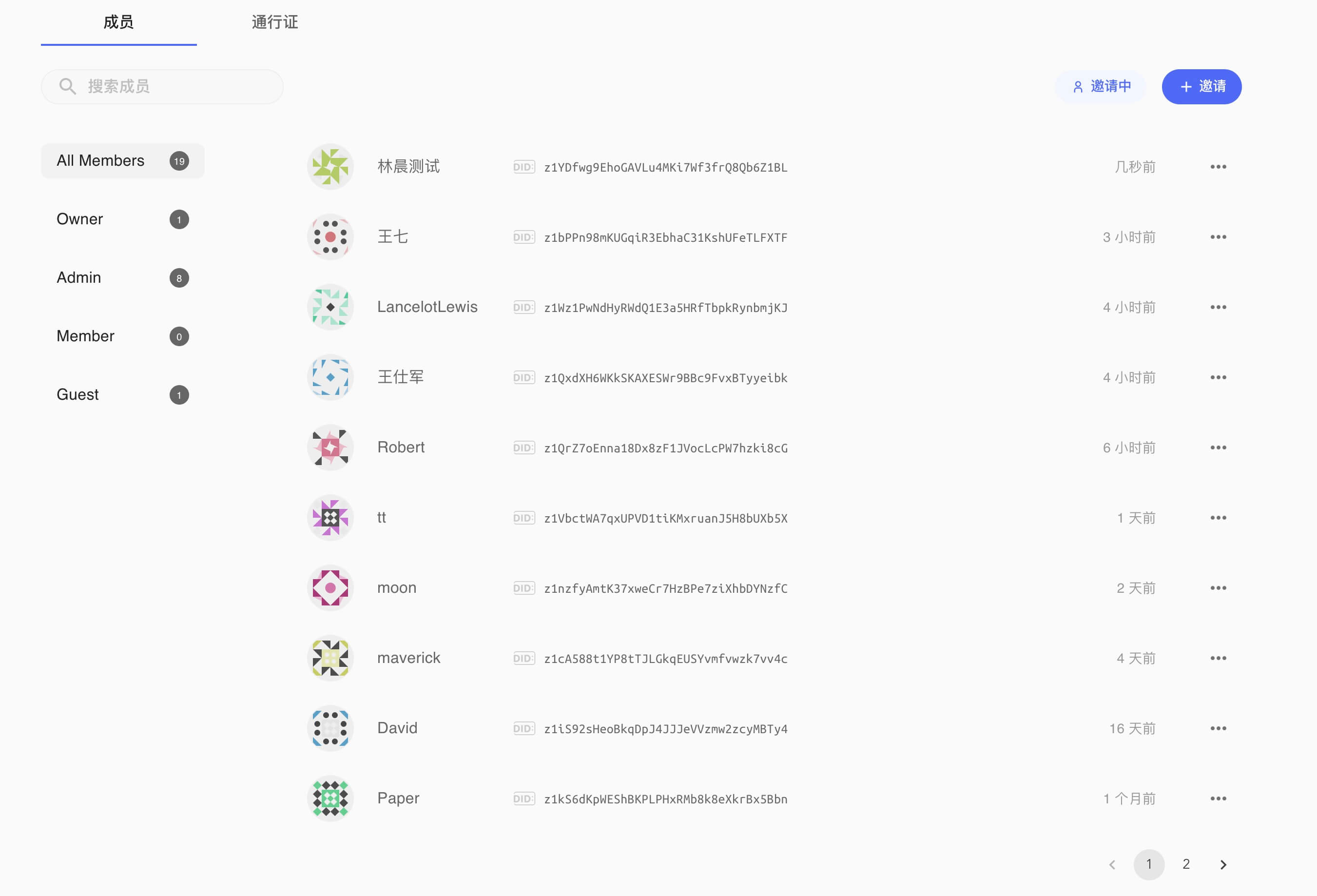Select the 成员 tab
The width and height of the screenshot is (1317, 896).
(x=118, y=23)
